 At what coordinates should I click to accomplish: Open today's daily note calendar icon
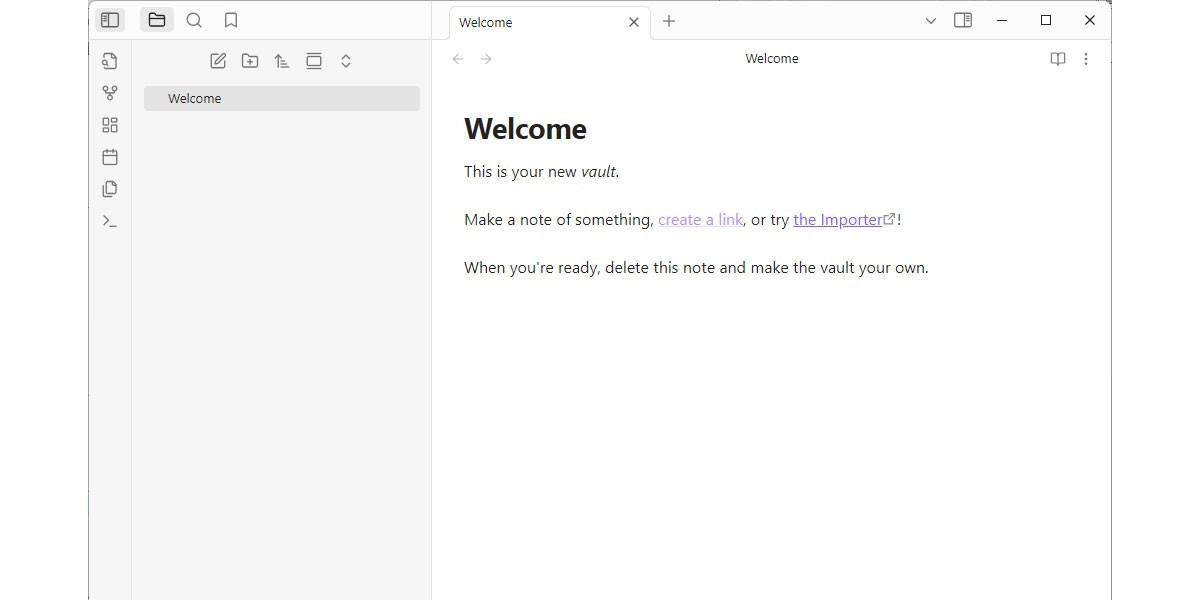[x=110, y=157]
